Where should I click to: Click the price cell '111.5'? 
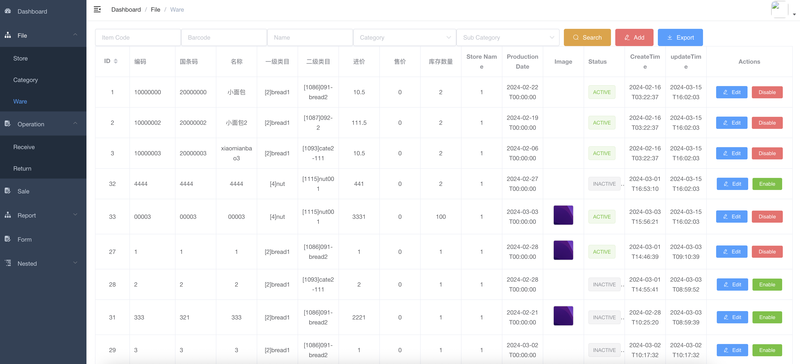359,123
